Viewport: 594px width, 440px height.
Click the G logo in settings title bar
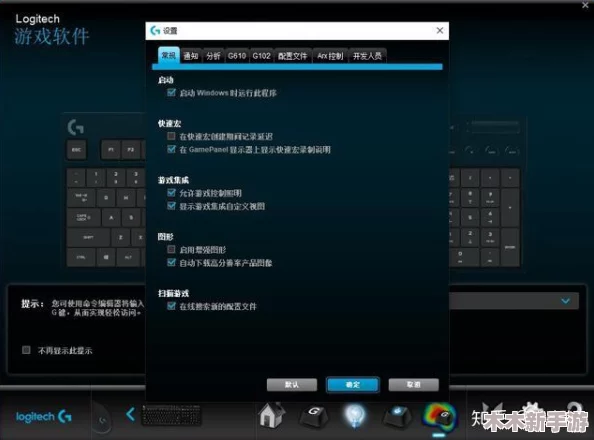pyautogui.click(x=155, y=30)
